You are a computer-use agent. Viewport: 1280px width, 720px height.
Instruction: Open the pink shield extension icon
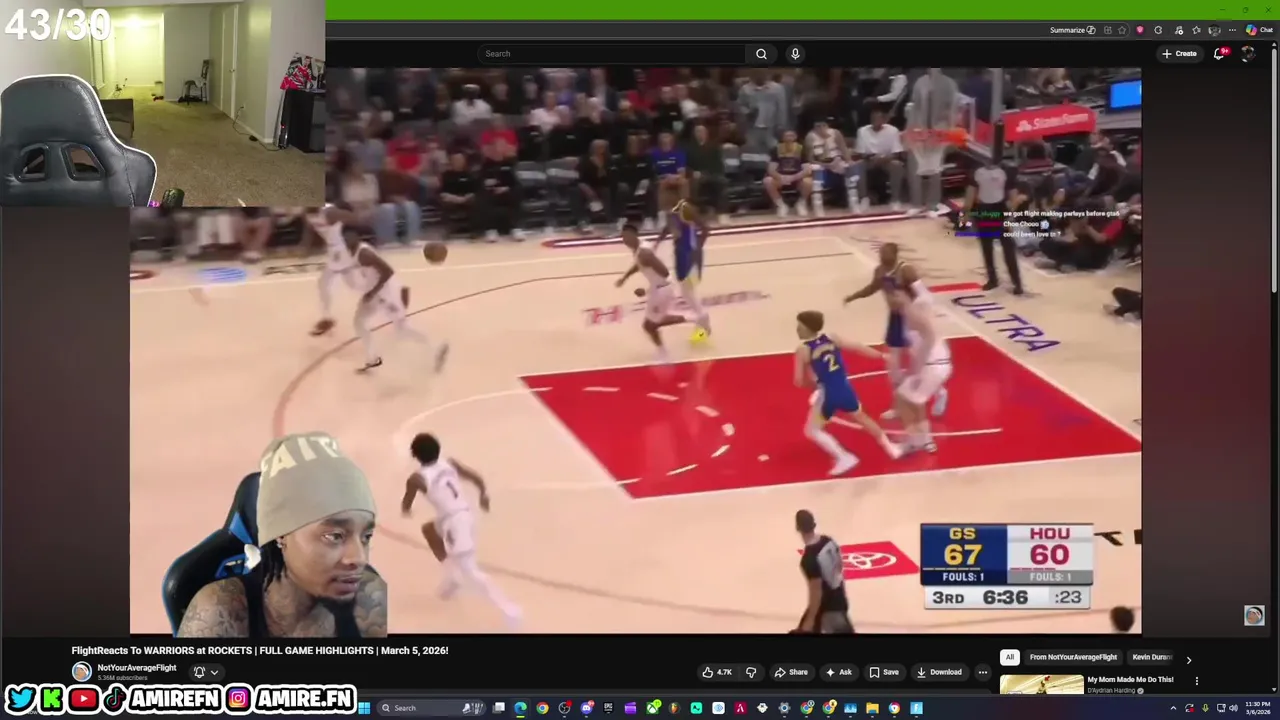1140,30
